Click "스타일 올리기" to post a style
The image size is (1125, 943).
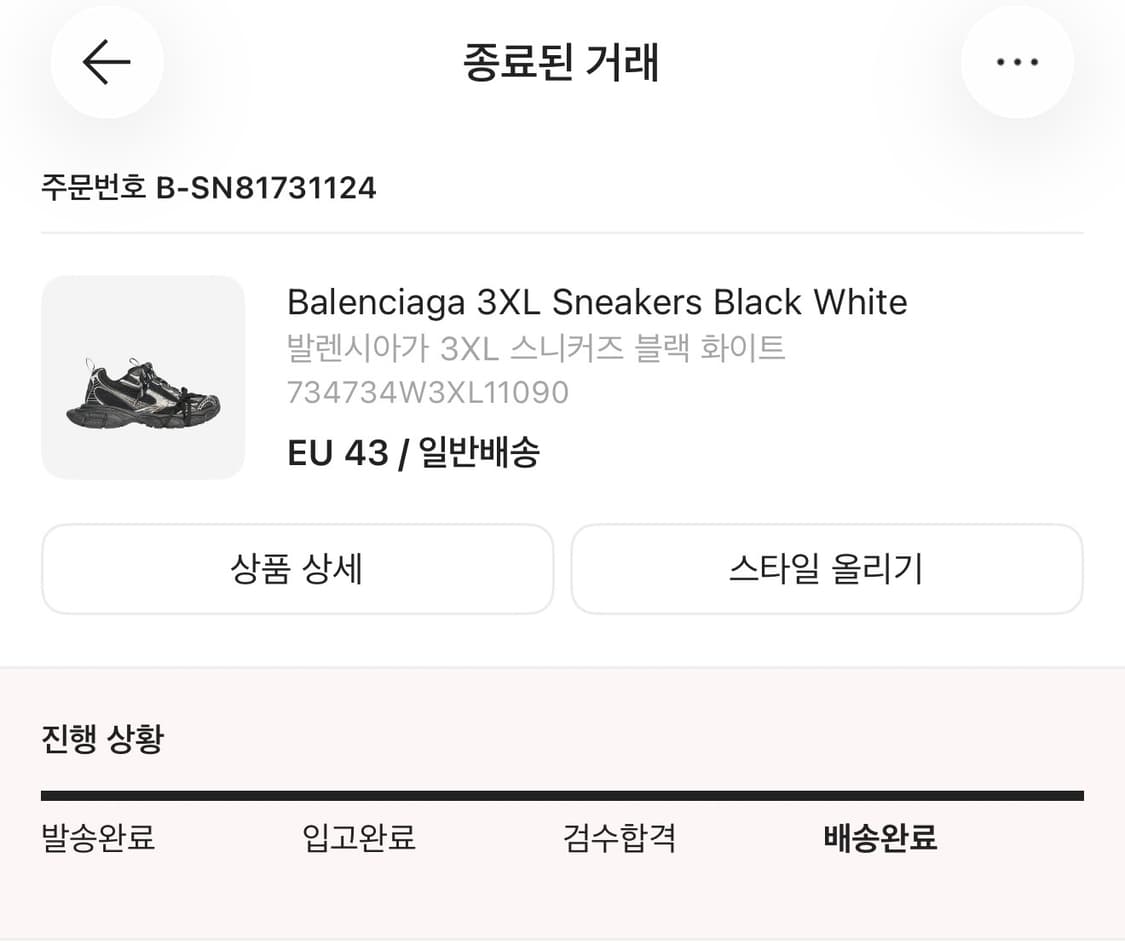coord(826,568)
